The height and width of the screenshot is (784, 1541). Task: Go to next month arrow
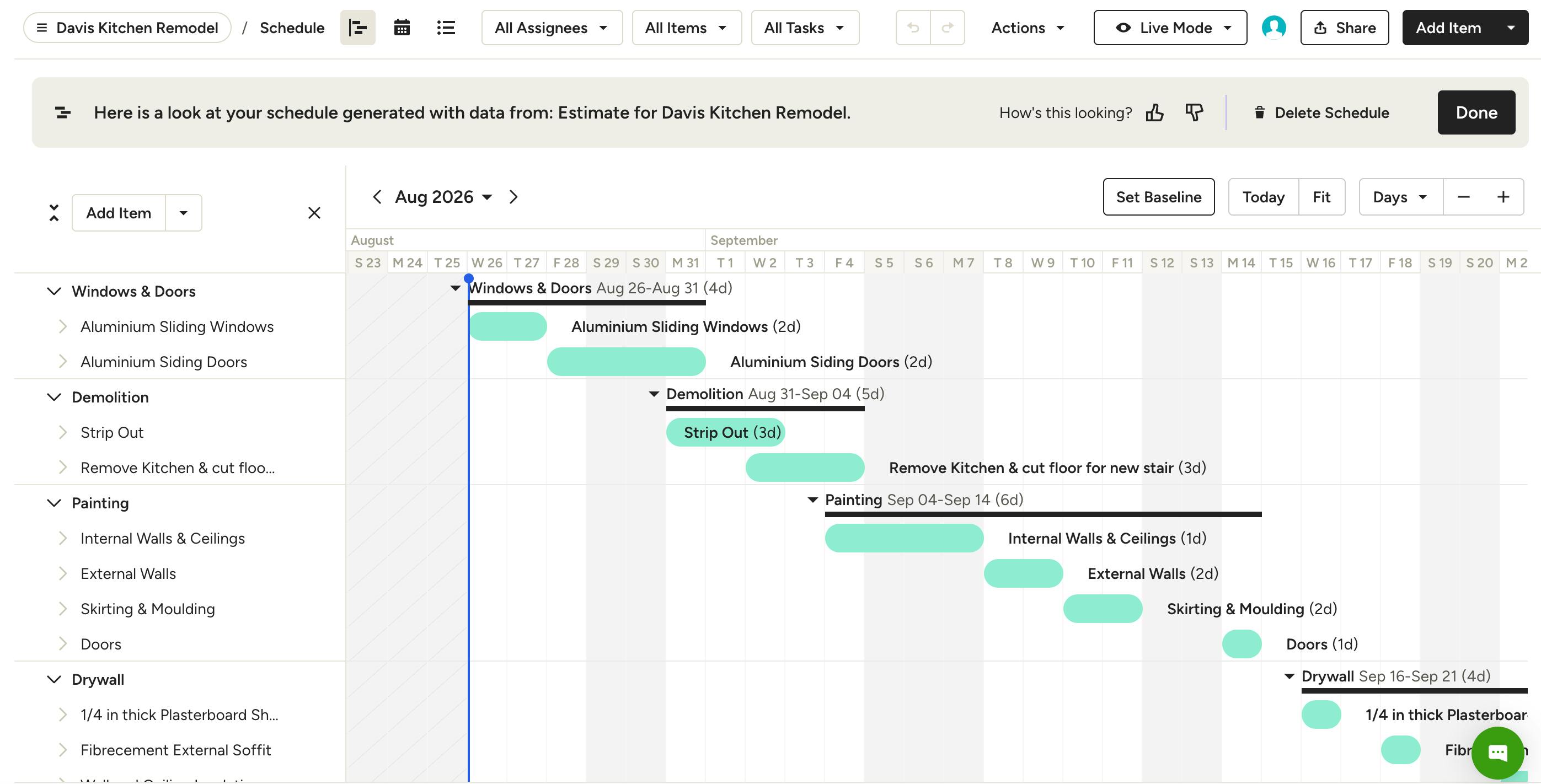pos(513,197)
